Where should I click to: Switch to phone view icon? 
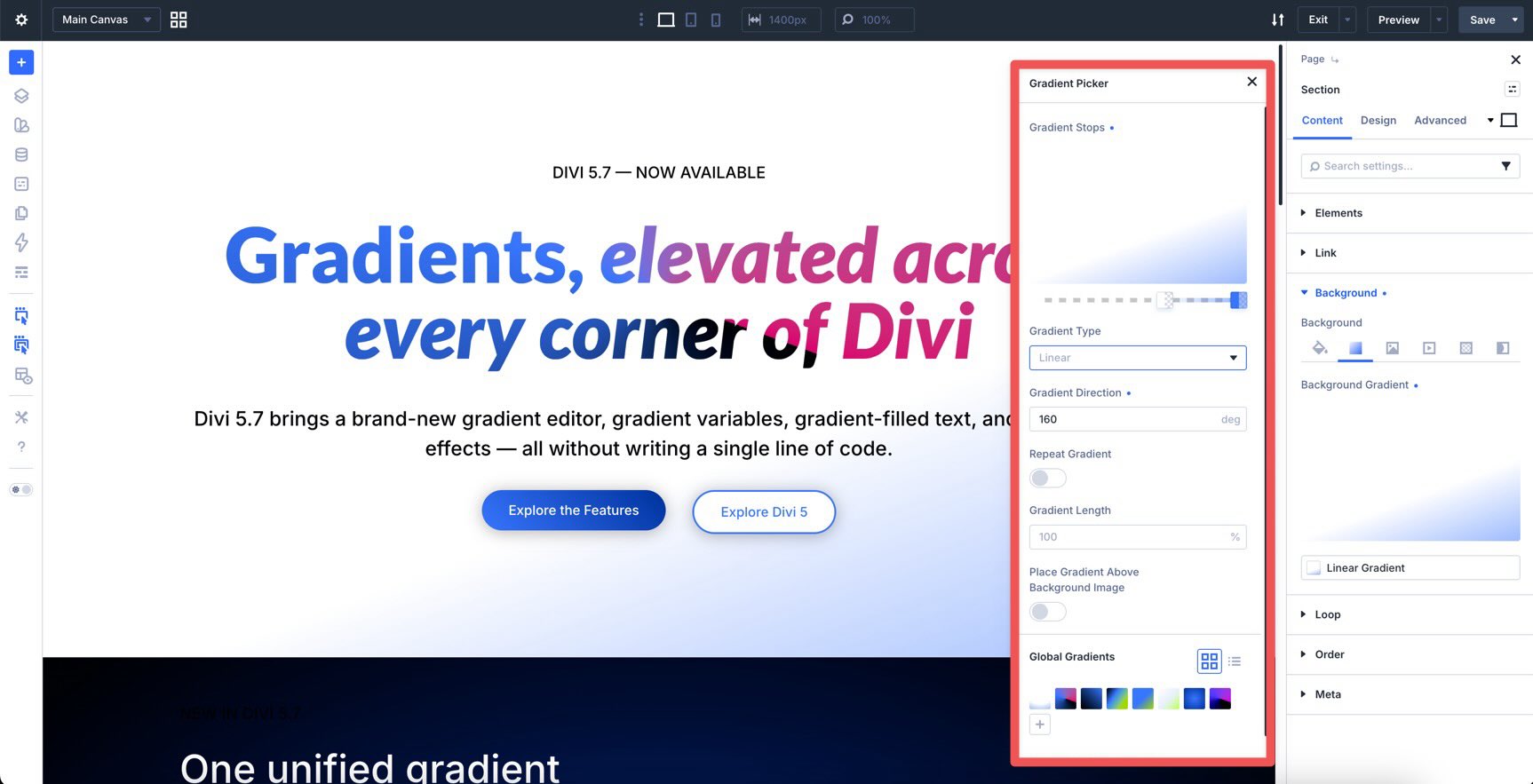click(716, 20)
